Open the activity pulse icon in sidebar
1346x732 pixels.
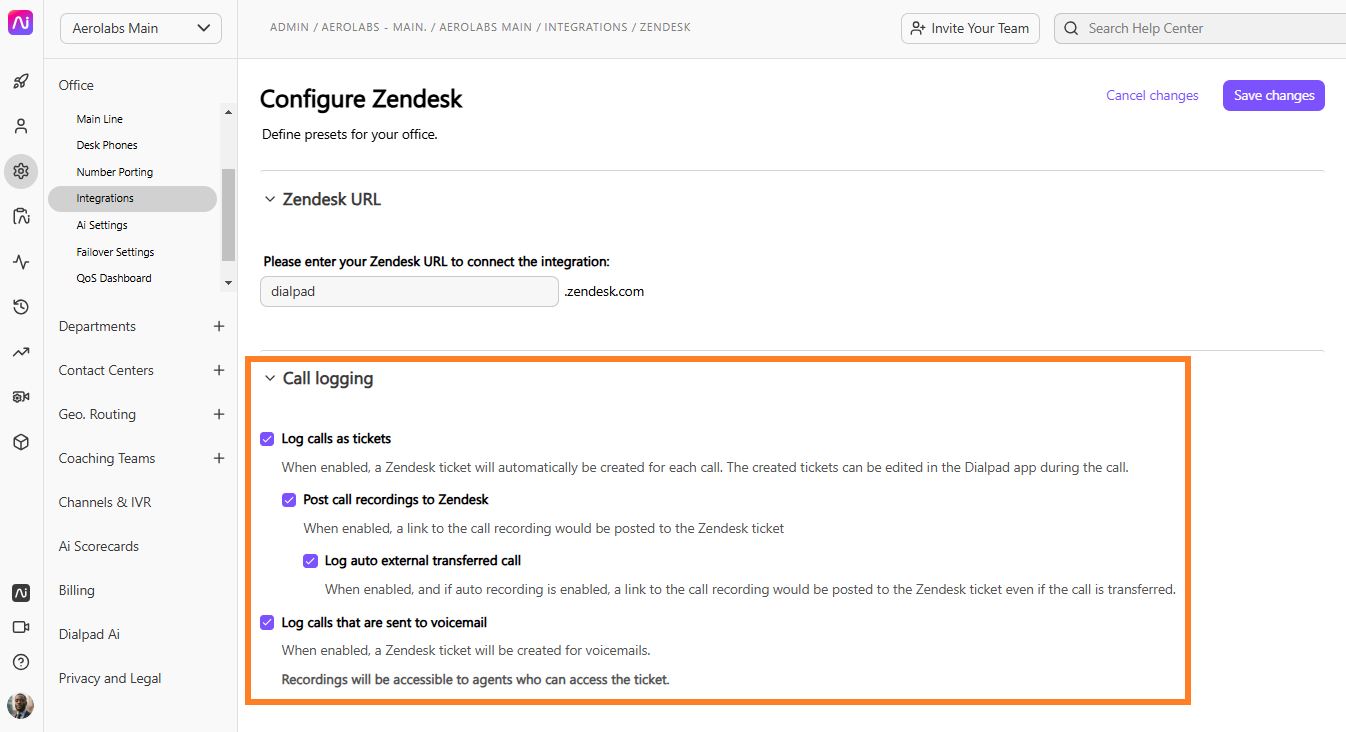coord(21,262)
